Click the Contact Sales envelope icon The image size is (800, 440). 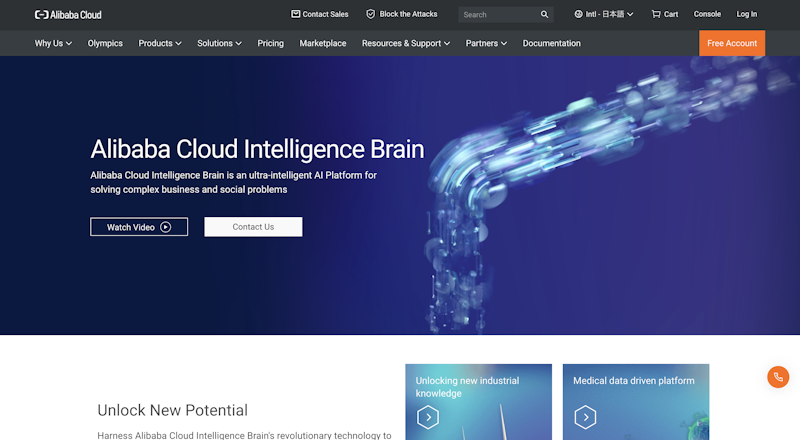point(296,15)
